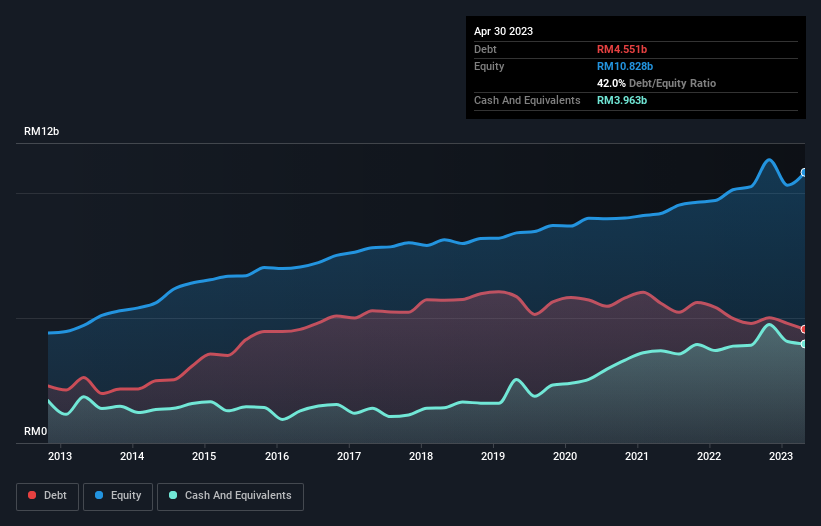Click the 2019 x-axis label
Screen dimensions: 821x526
click(493, 456)
